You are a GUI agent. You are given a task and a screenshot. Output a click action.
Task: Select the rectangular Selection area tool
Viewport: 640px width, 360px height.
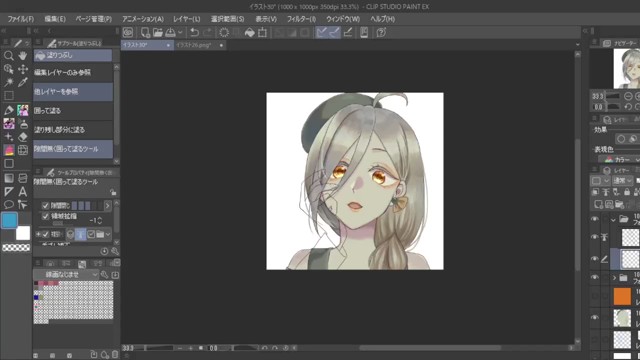click(9, 96)
